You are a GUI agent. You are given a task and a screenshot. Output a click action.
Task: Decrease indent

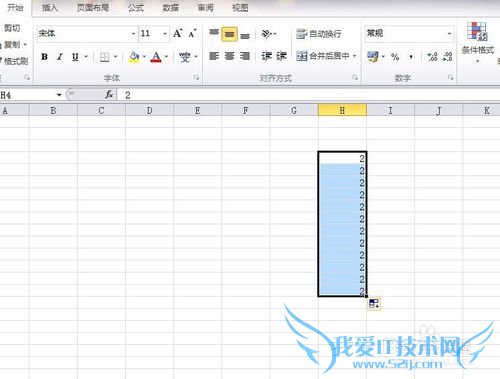pos(266,56)
